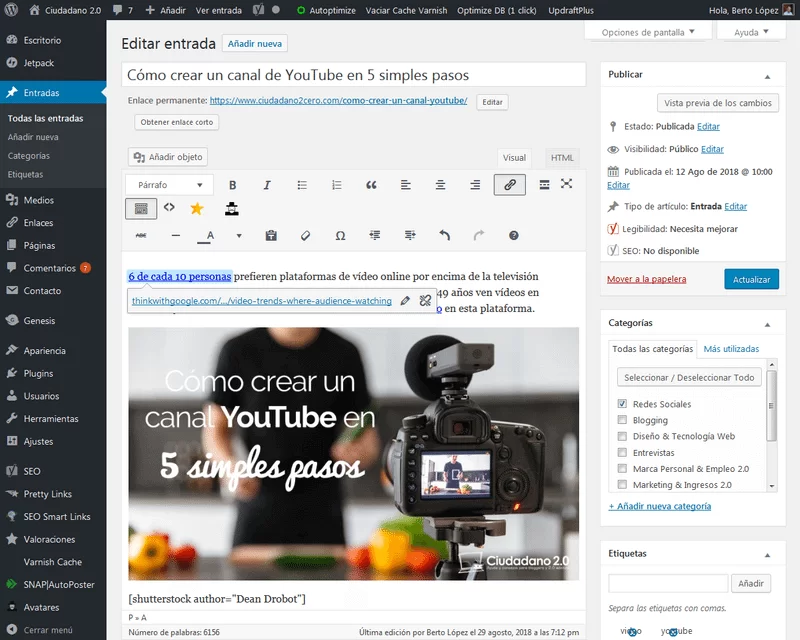The image size is (800, 640).
Task: Click the post title field
Action: [354, 75]
